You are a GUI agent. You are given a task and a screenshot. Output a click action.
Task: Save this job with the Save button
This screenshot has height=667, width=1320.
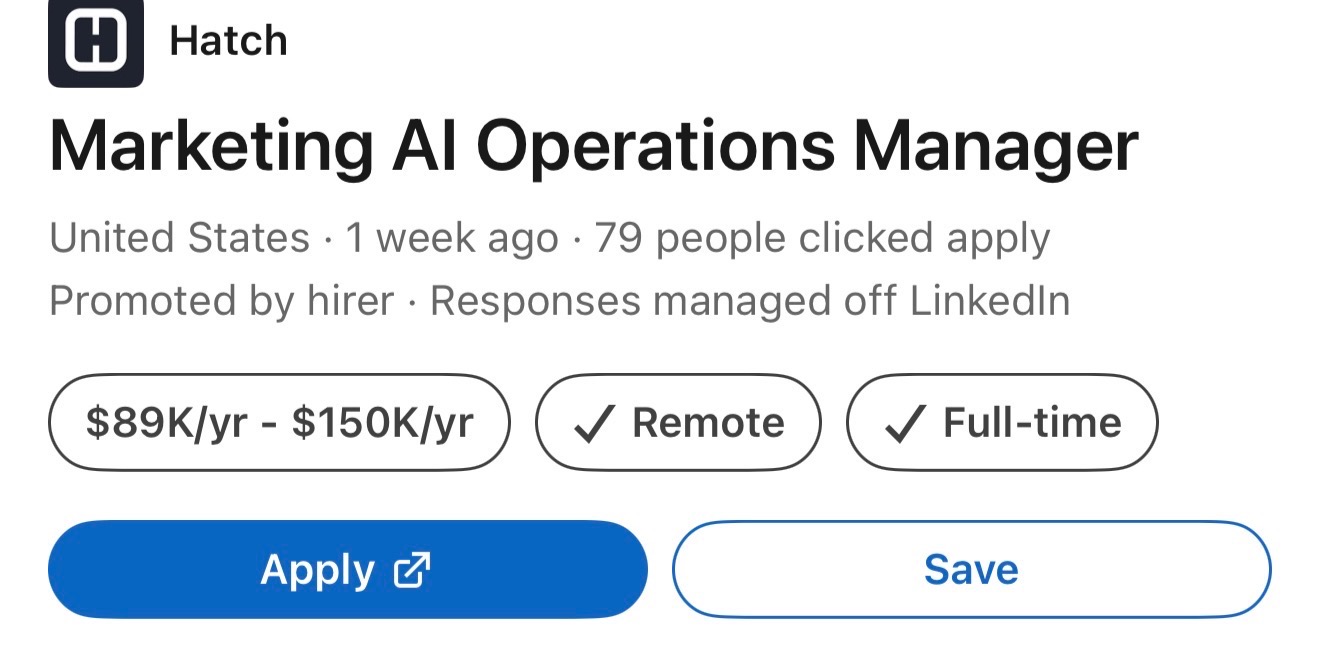tap(971, 569)
